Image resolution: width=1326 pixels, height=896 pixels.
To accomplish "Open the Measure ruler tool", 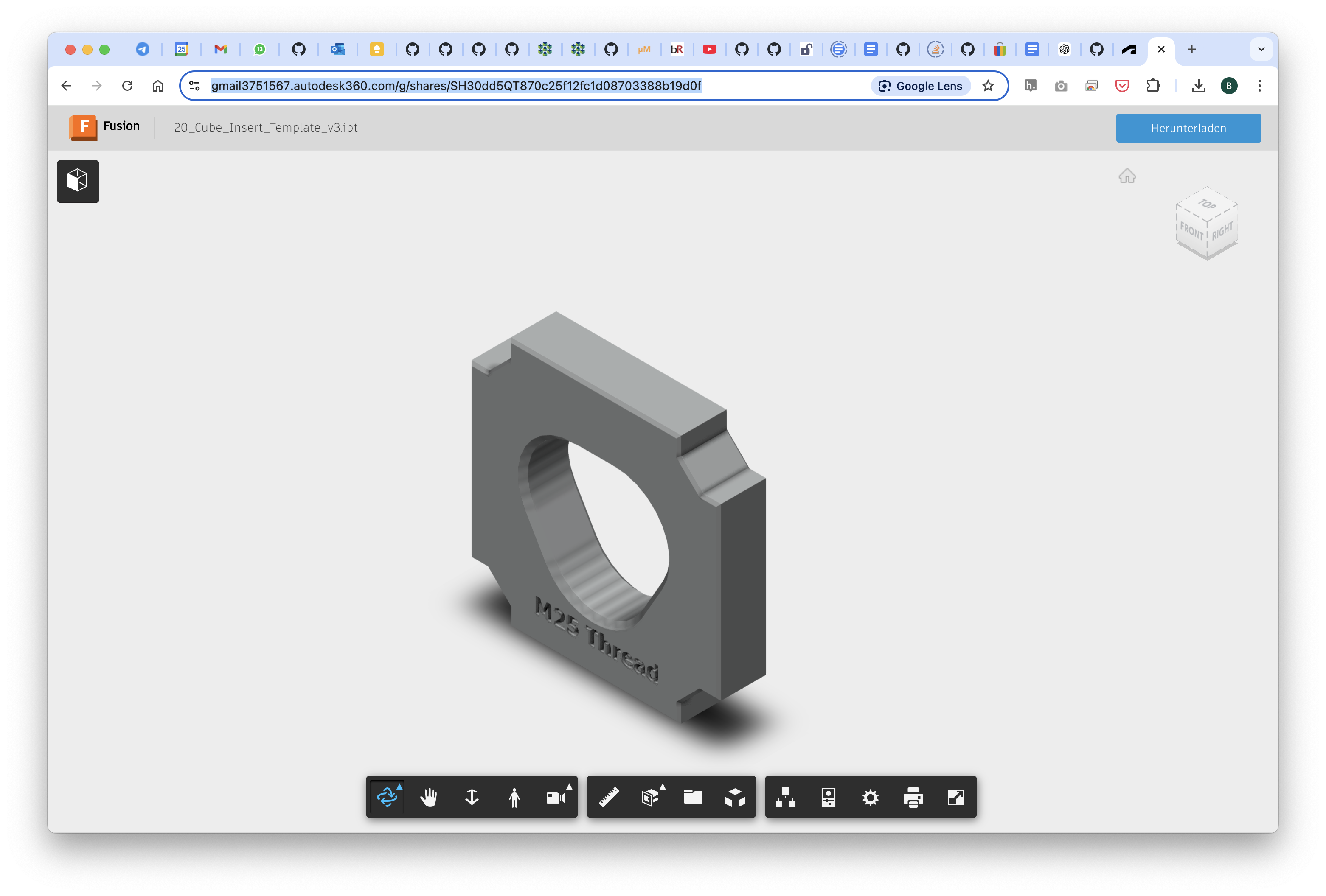I will (x=609, y=797).
